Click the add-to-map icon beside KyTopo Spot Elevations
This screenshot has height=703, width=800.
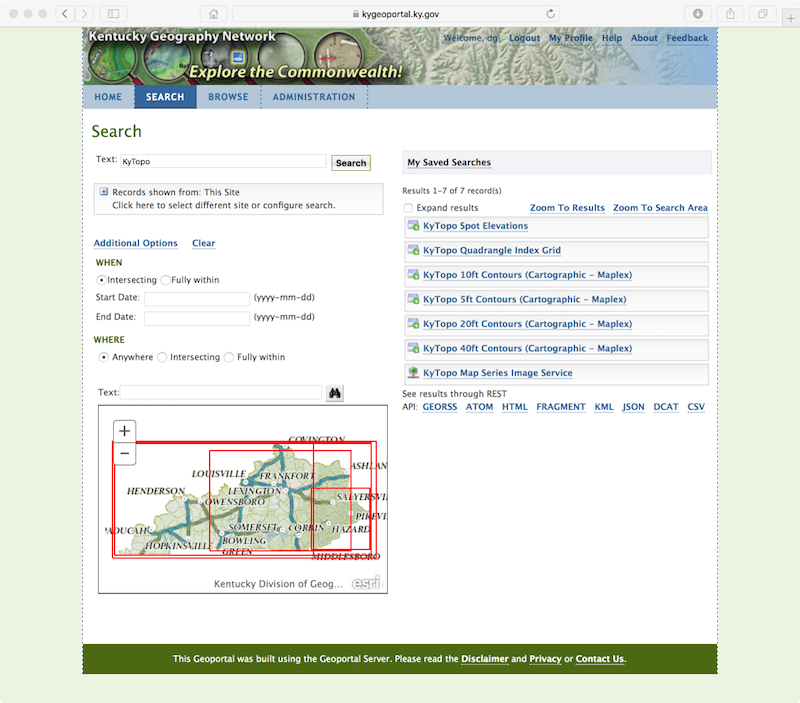tap(413, 225)
